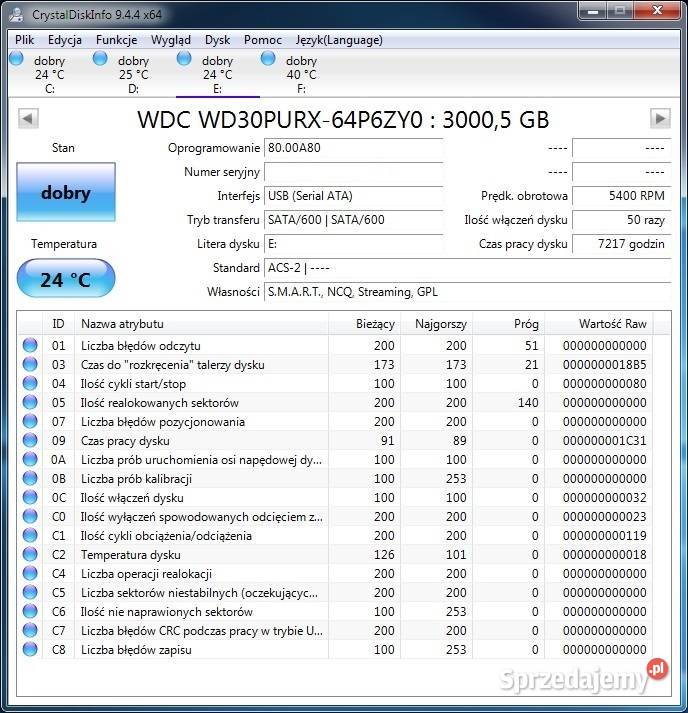
Task: Click status orb for attribute 07
Action: tap(30, 422)
